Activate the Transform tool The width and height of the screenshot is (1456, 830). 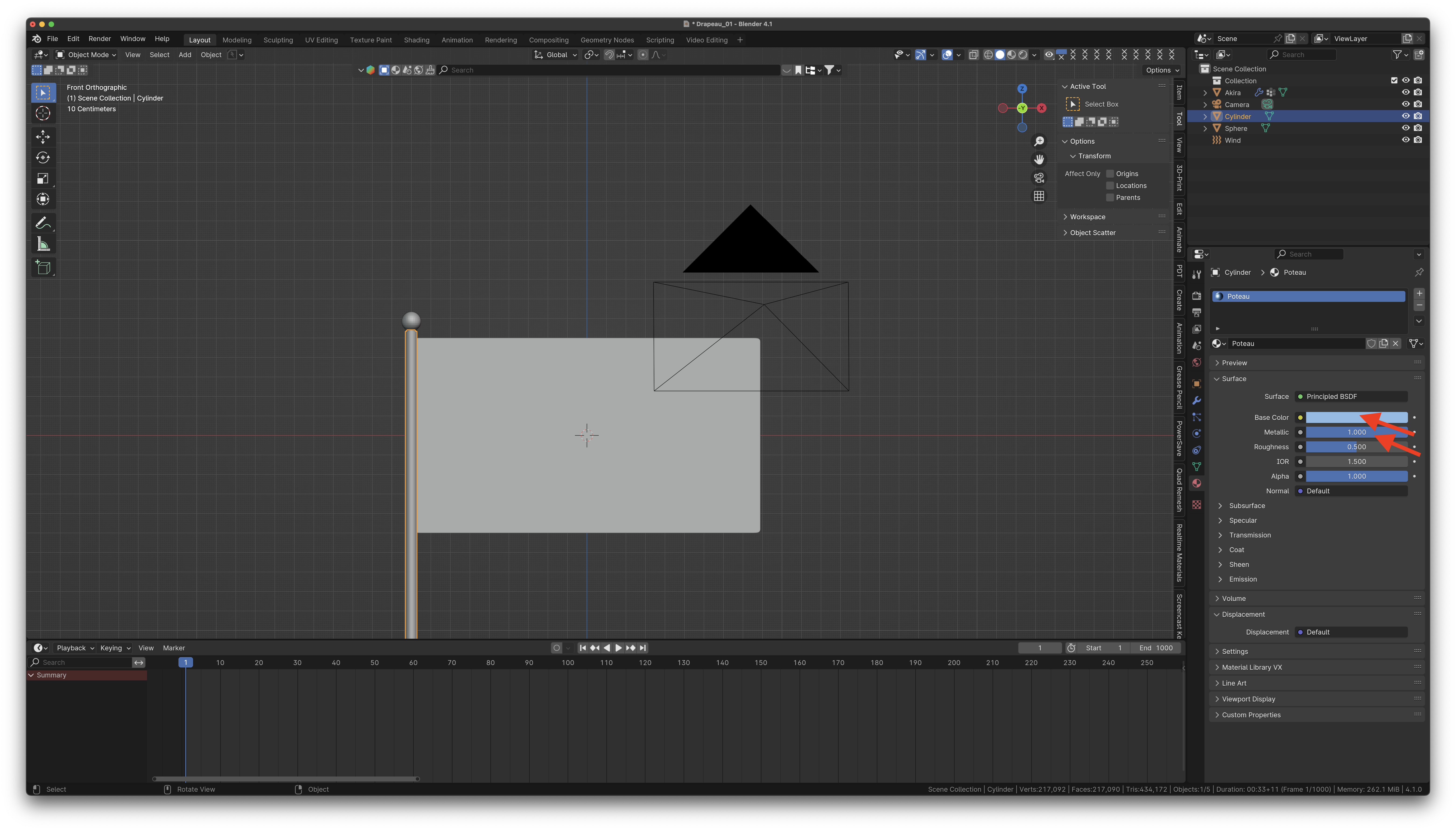pos(43,199)
